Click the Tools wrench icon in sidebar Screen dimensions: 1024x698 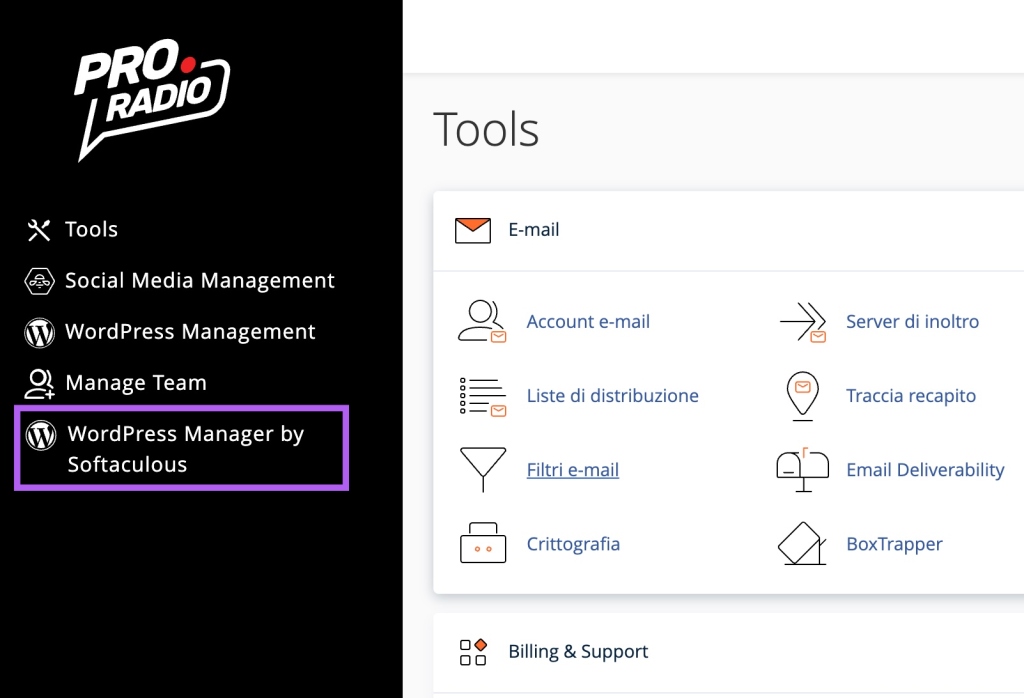[38, 230]
